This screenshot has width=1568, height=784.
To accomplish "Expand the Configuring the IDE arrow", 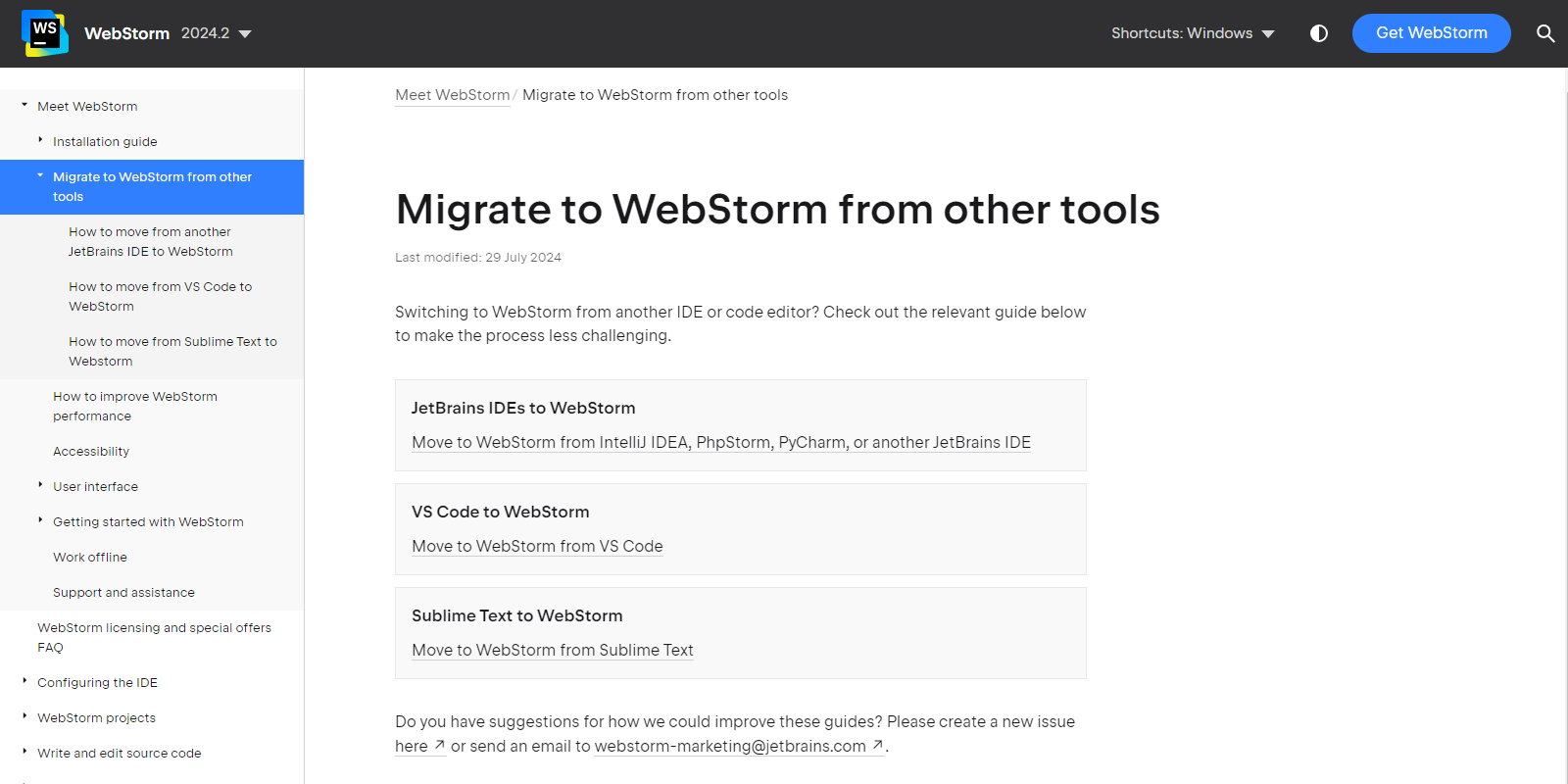I will click(x=24, y=681).
